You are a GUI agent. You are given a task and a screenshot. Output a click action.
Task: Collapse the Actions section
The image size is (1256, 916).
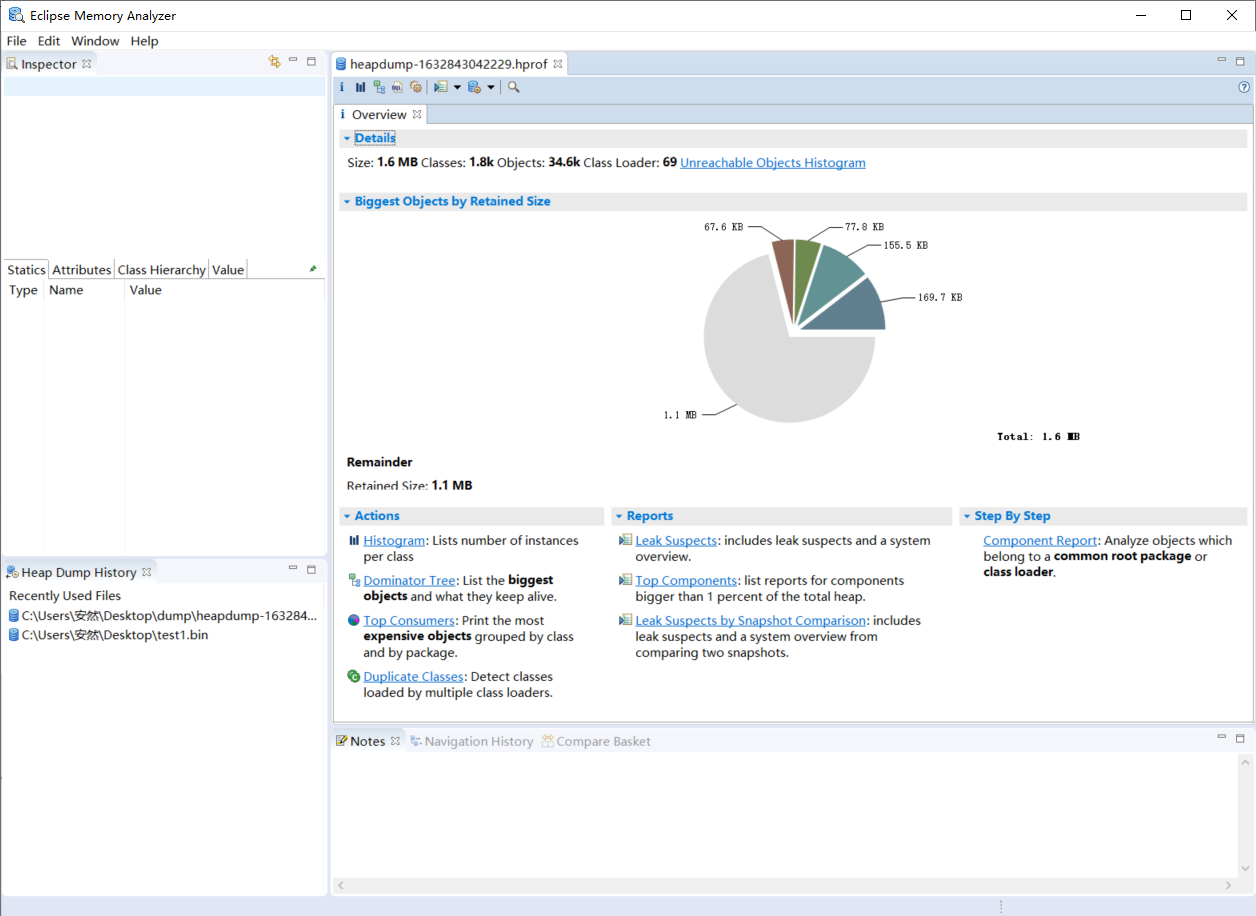tap(347, 516)
